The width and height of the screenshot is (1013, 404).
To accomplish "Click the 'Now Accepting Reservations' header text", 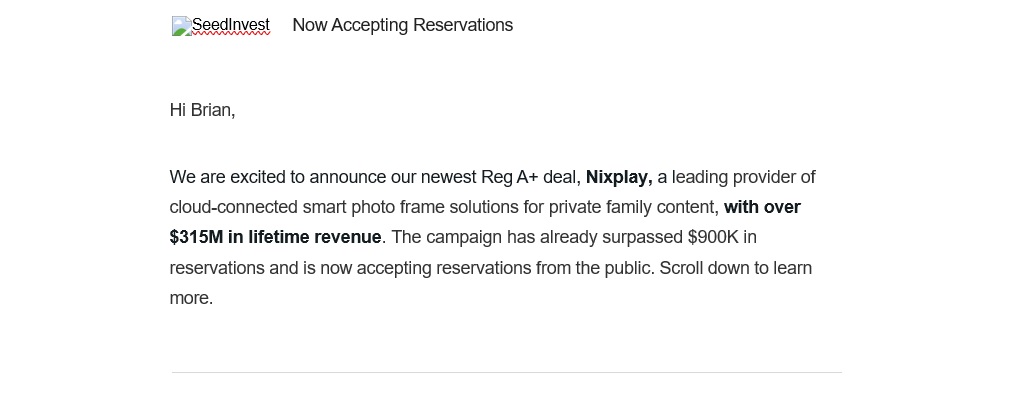I will [402, 25].
